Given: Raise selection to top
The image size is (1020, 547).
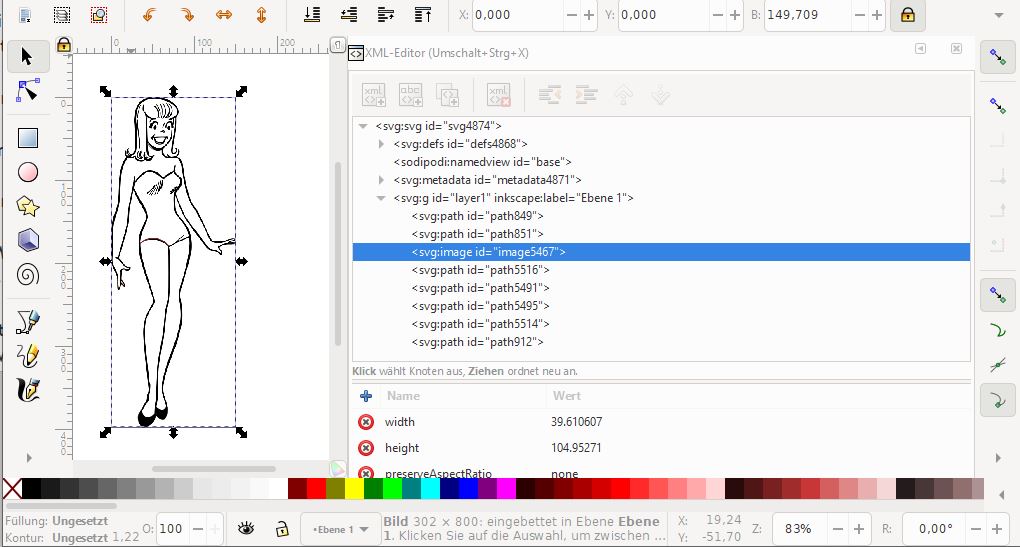Looking at the screenshot, I should tap(423, 15).
